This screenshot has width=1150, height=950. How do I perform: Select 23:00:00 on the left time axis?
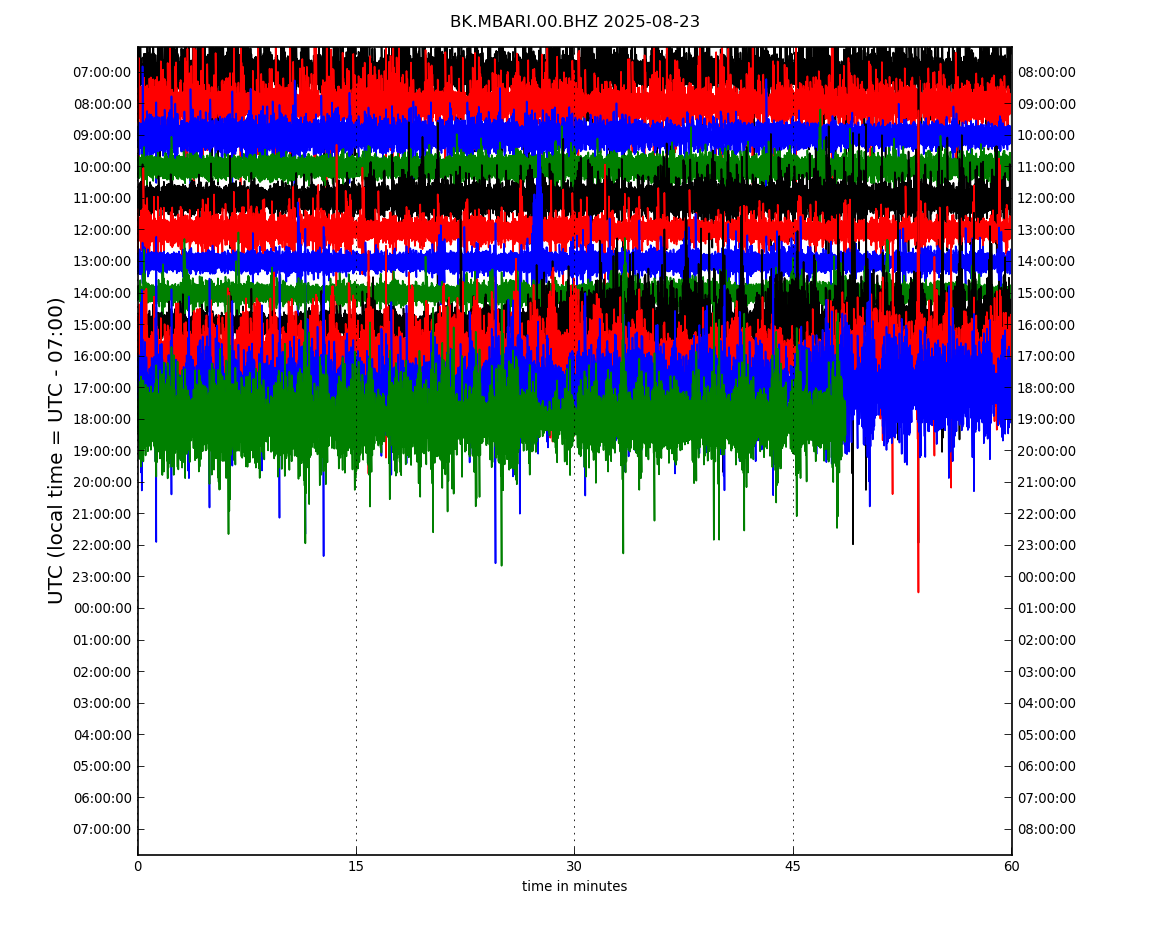(103, 577)
